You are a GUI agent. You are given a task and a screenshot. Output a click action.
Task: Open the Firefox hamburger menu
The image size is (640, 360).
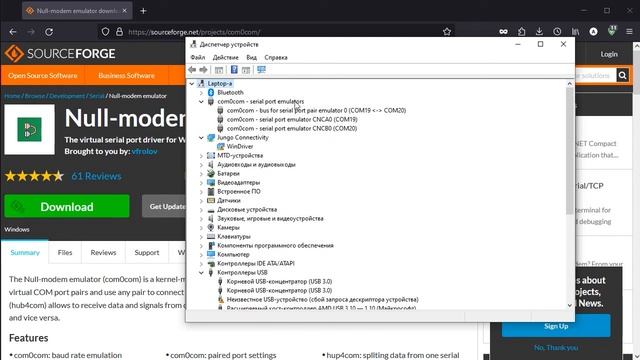(x=629, y=31)
